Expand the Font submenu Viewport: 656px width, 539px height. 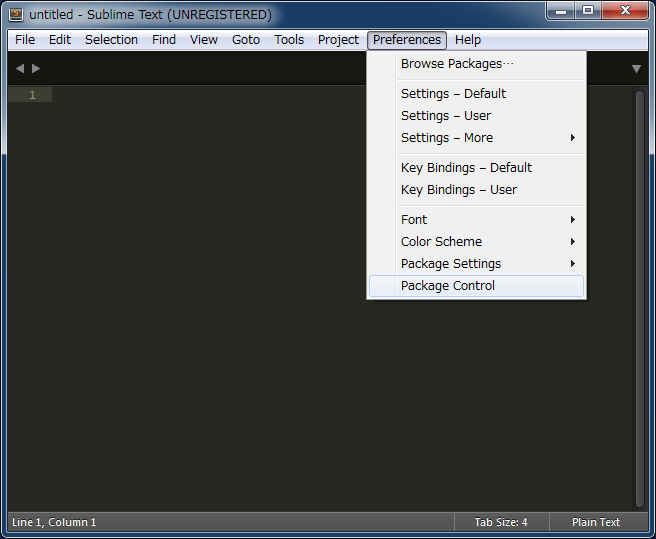tap(476, 219)
